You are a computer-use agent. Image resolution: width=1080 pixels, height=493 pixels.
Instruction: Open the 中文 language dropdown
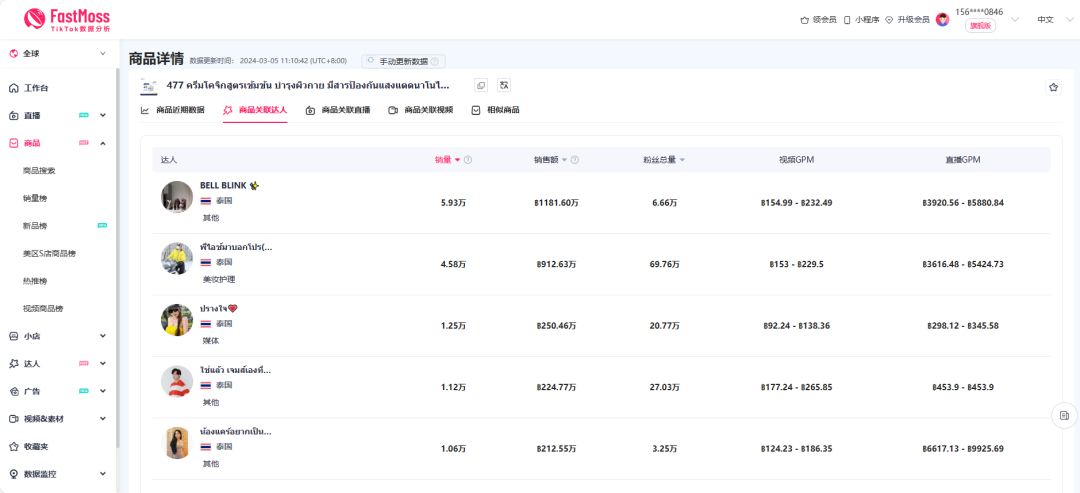pos(1045,19)
